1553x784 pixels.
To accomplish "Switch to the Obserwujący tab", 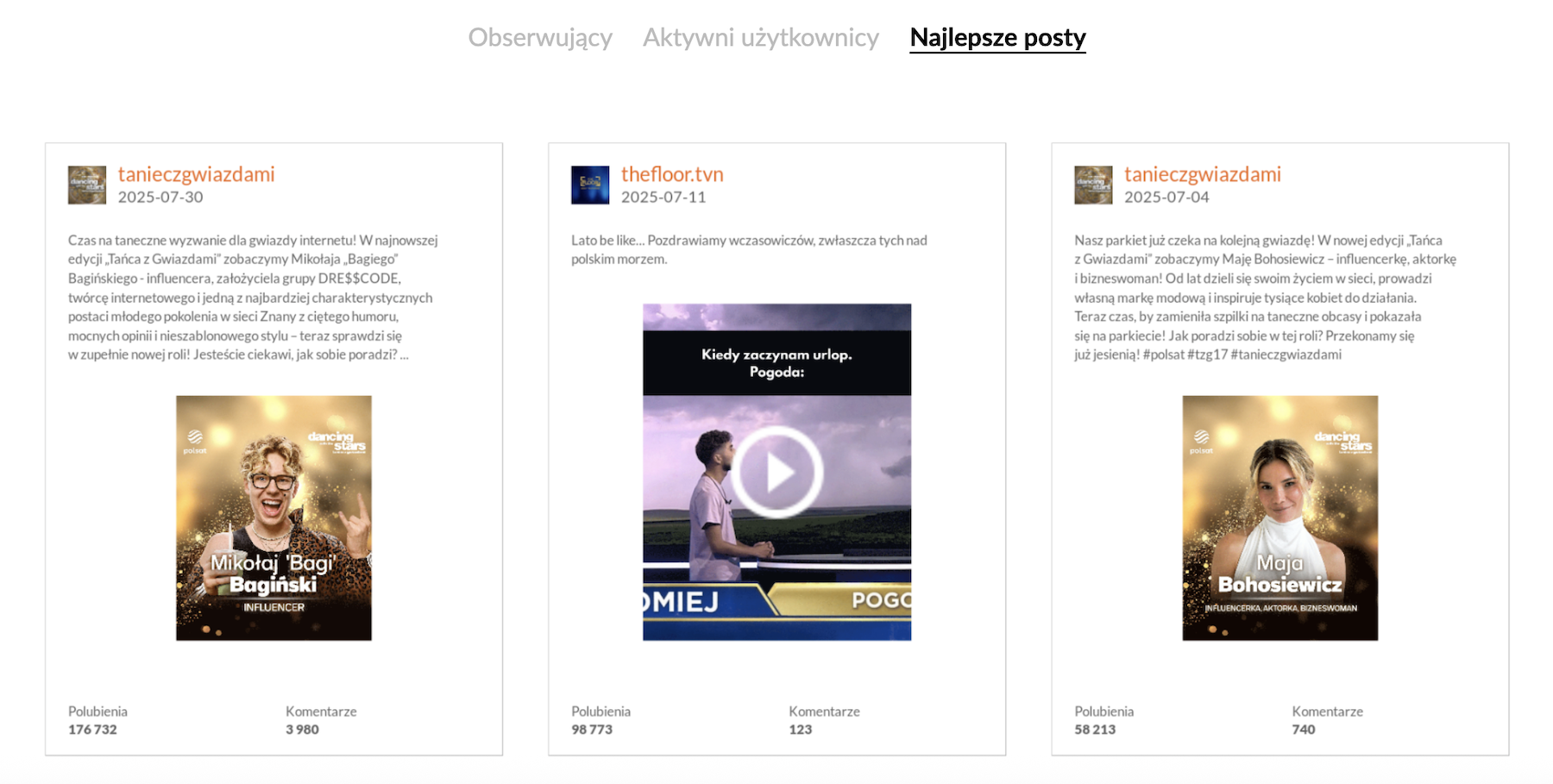I will point(540,38).
